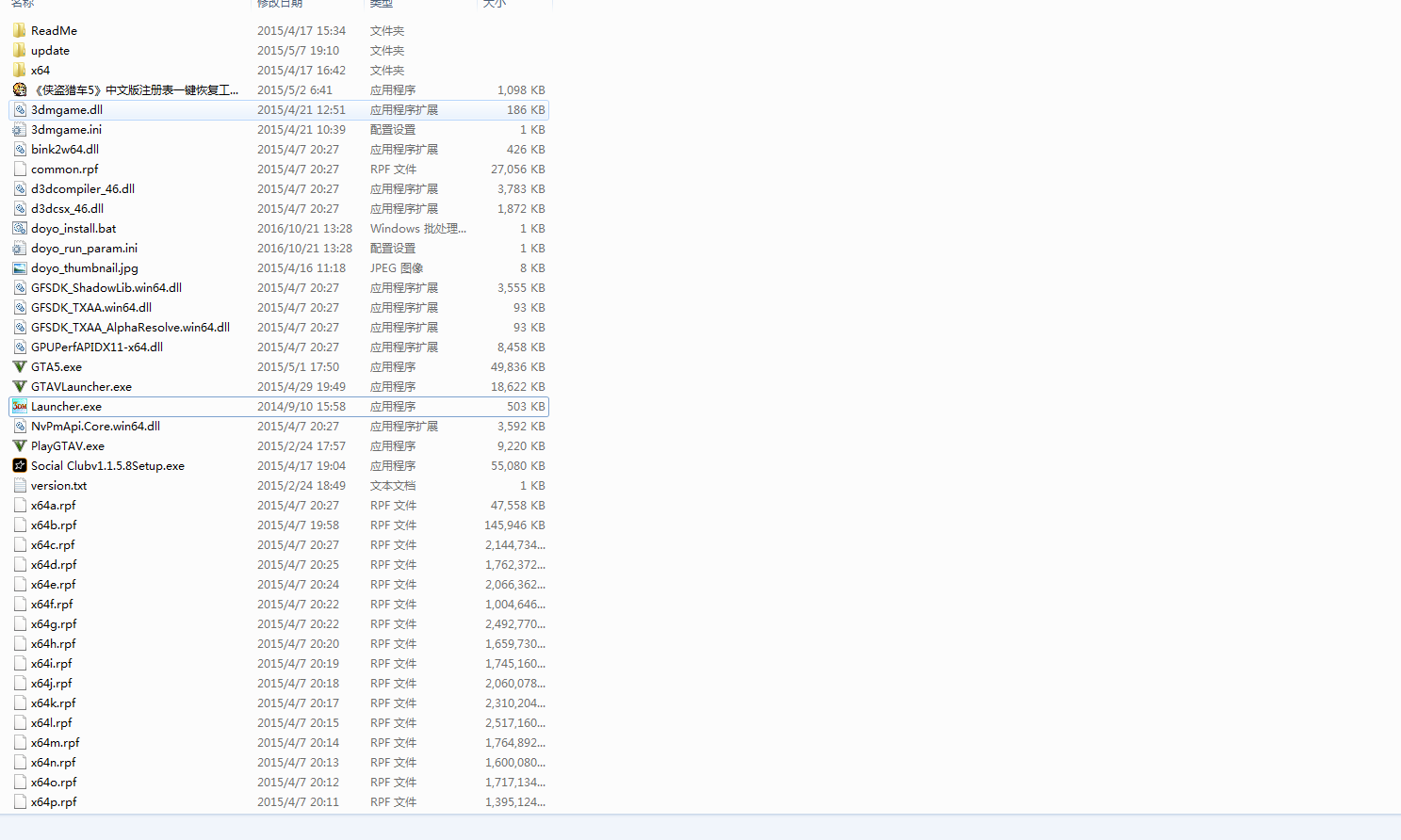Image resolution: width=1401 pixels, height=840 pixels.
Task: Select the 3DM Launcher.exe icon
Action: pos(20,406)
